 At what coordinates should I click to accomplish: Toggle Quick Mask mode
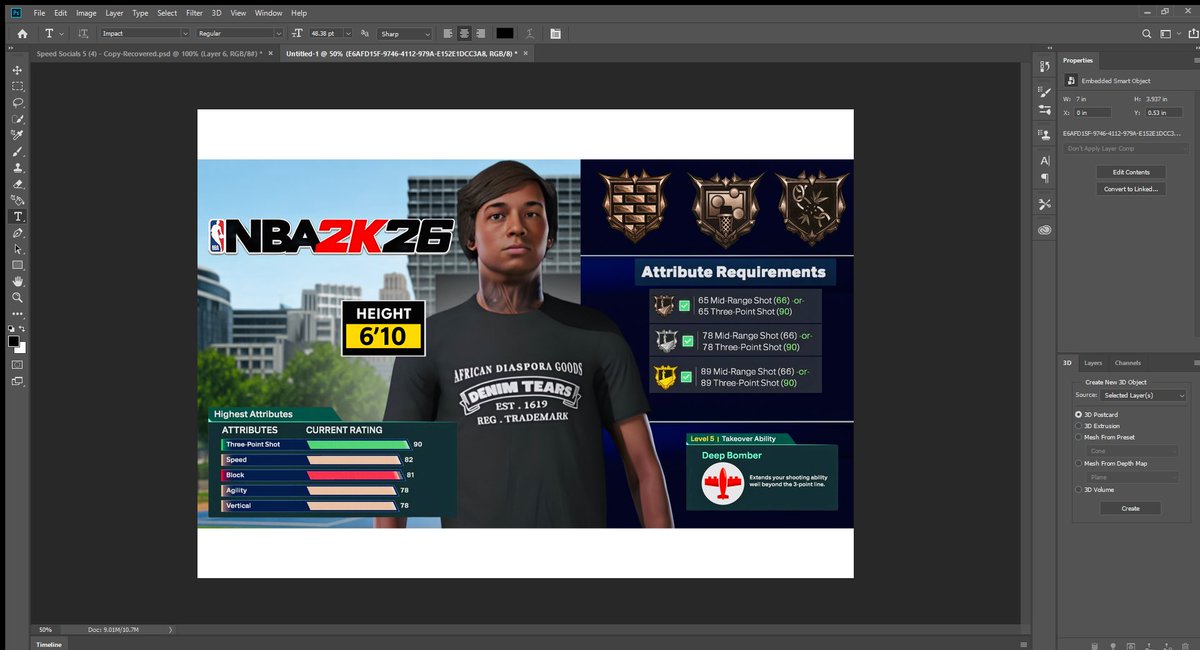point(17,364)
